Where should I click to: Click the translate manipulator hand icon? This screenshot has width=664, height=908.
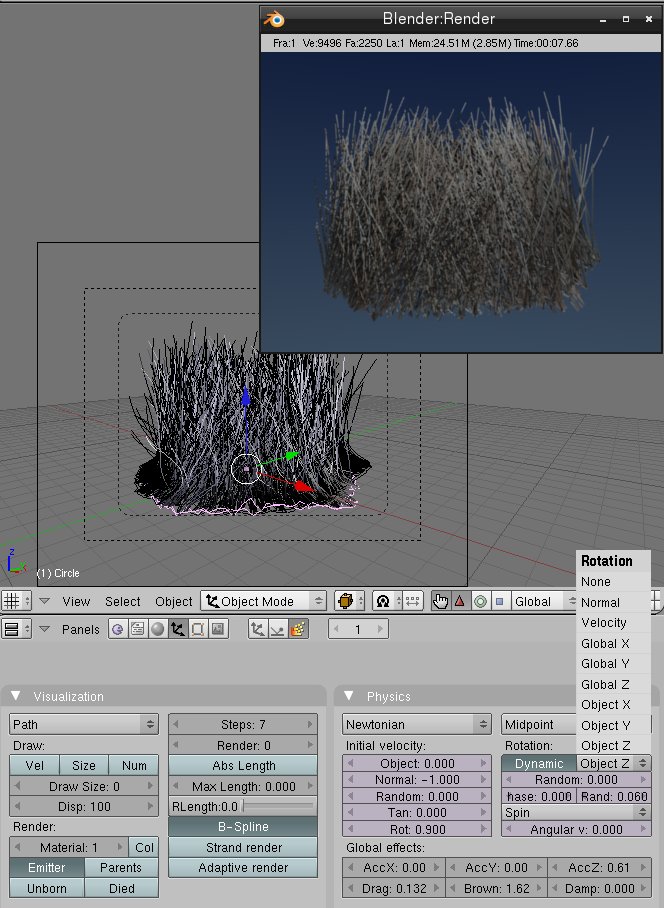pyautogui.click(x=440, y=601)
